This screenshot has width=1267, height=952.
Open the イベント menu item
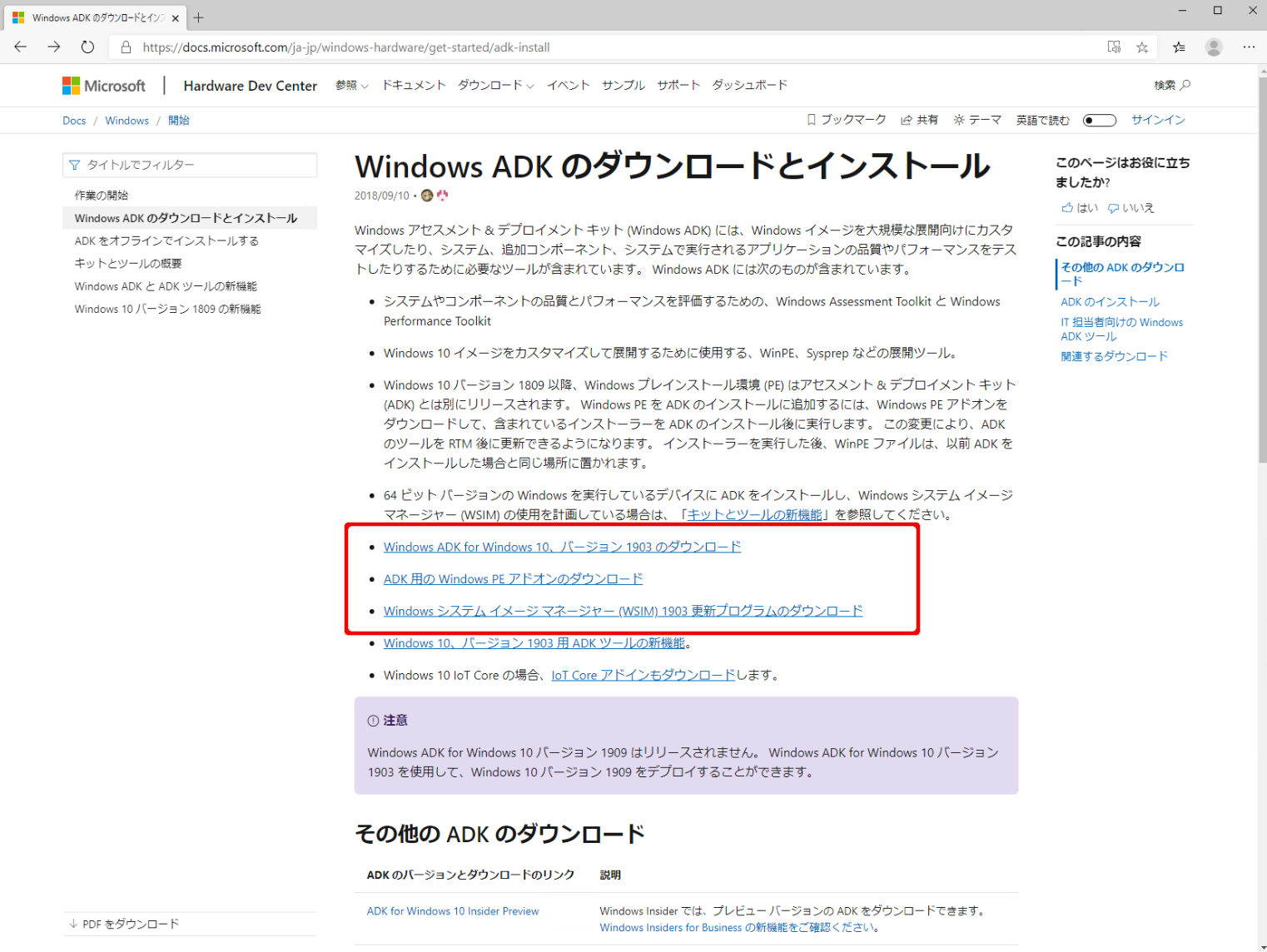point(569,85)
